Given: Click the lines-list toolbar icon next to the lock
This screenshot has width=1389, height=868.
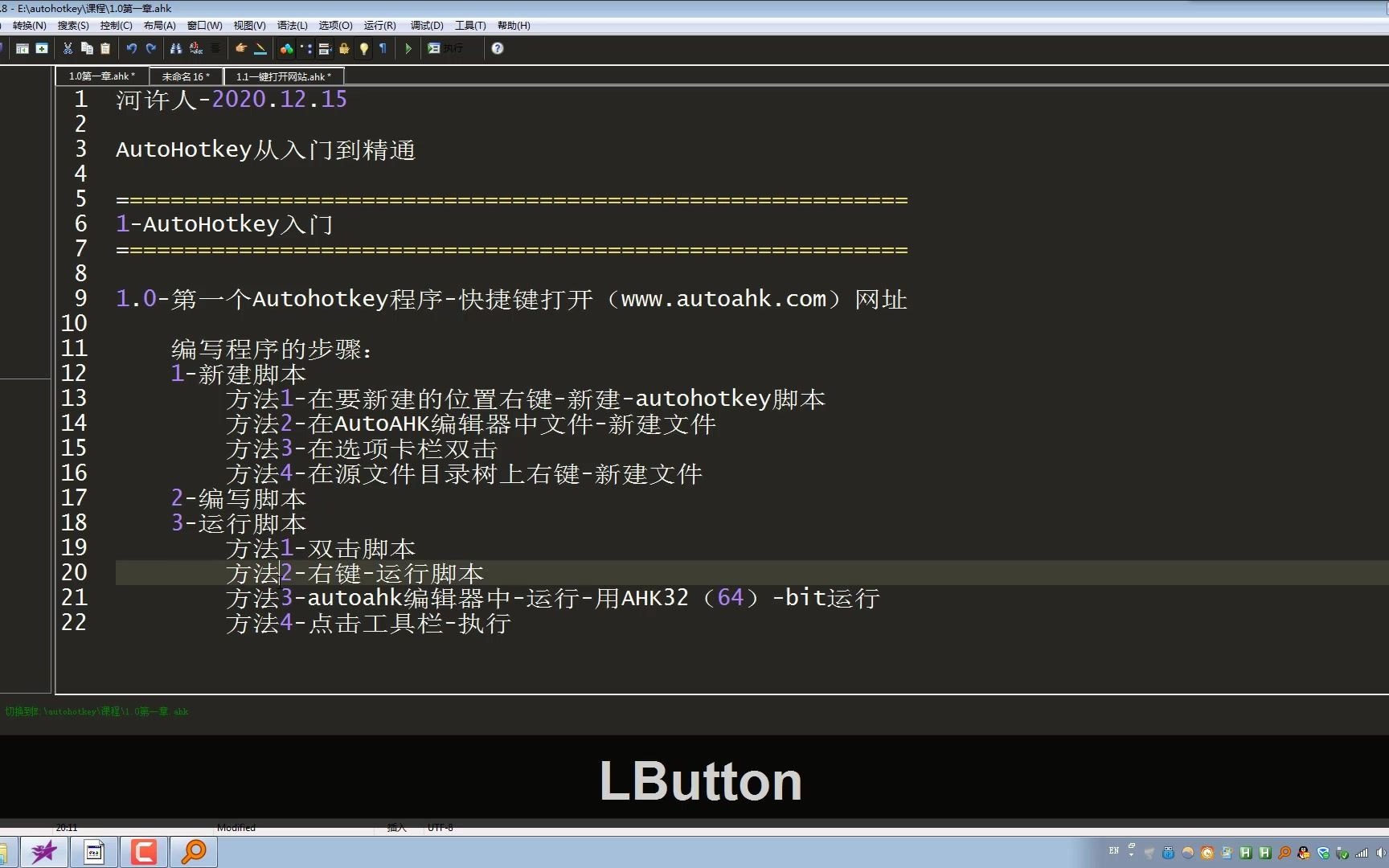Looking at the screenshot, I should click(x=325, y=48).
